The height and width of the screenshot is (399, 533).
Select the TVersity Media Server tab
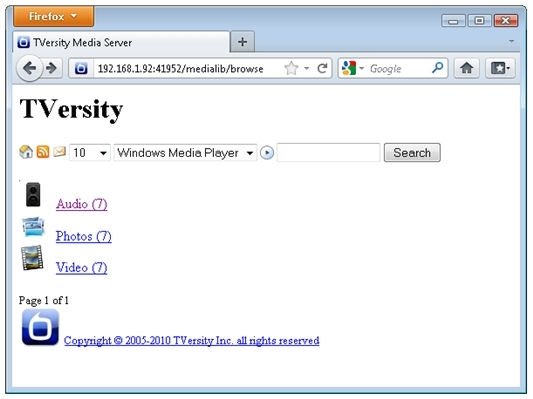(121, 42)
